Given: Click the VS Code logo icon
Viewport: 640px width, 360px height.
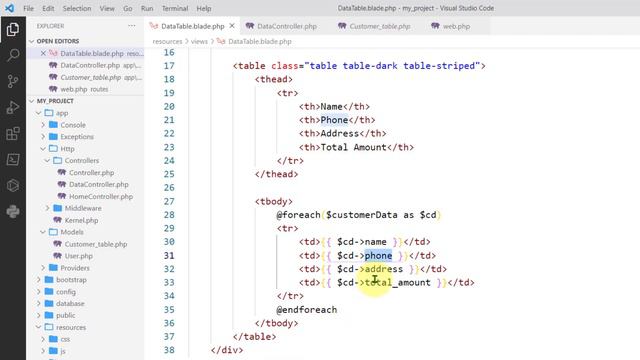Looking at the screenshot, I should pyautogui.click(x=9, y=8).
